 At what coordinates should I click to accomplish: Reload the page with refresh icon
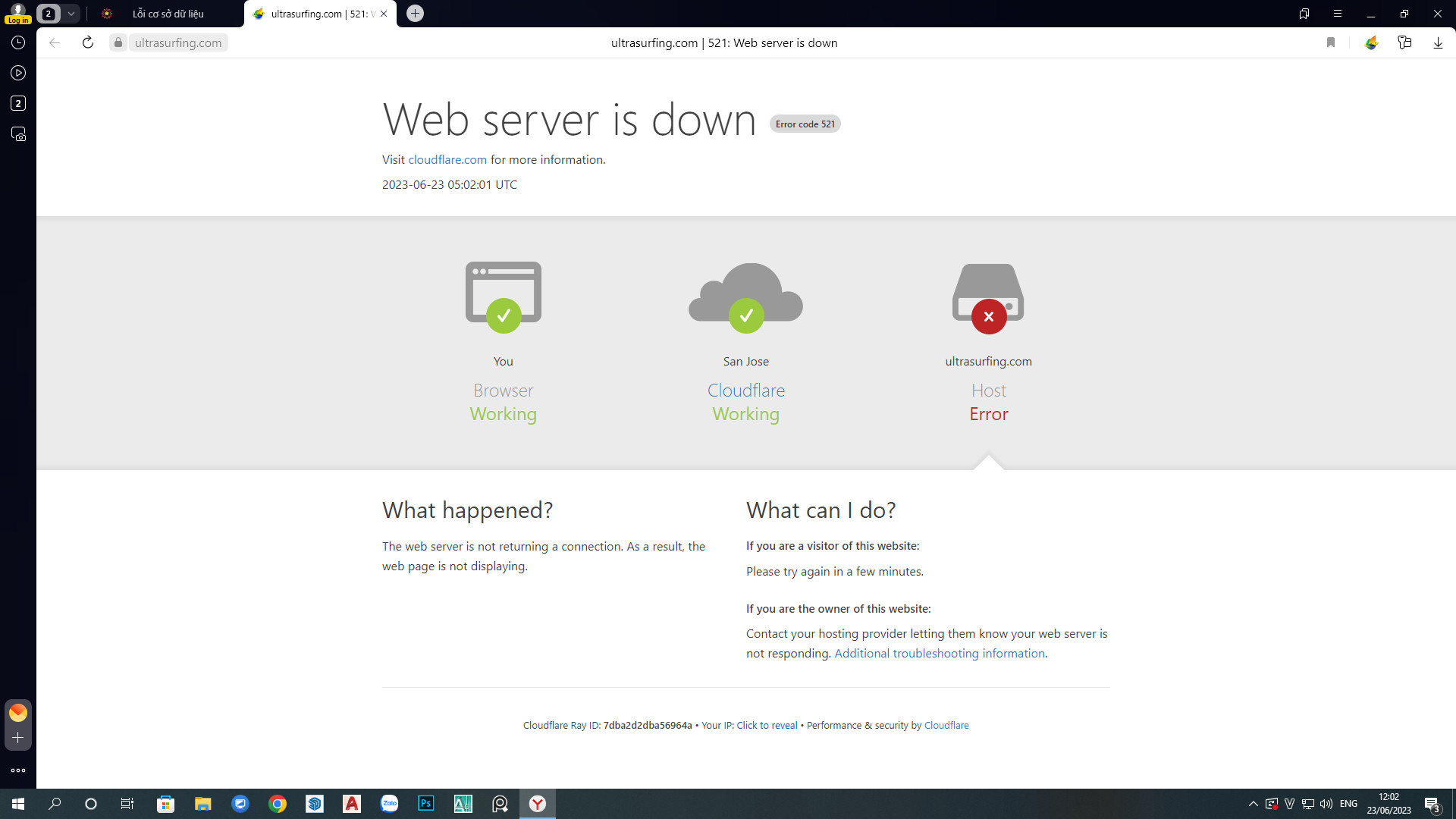tap(88, 42)
